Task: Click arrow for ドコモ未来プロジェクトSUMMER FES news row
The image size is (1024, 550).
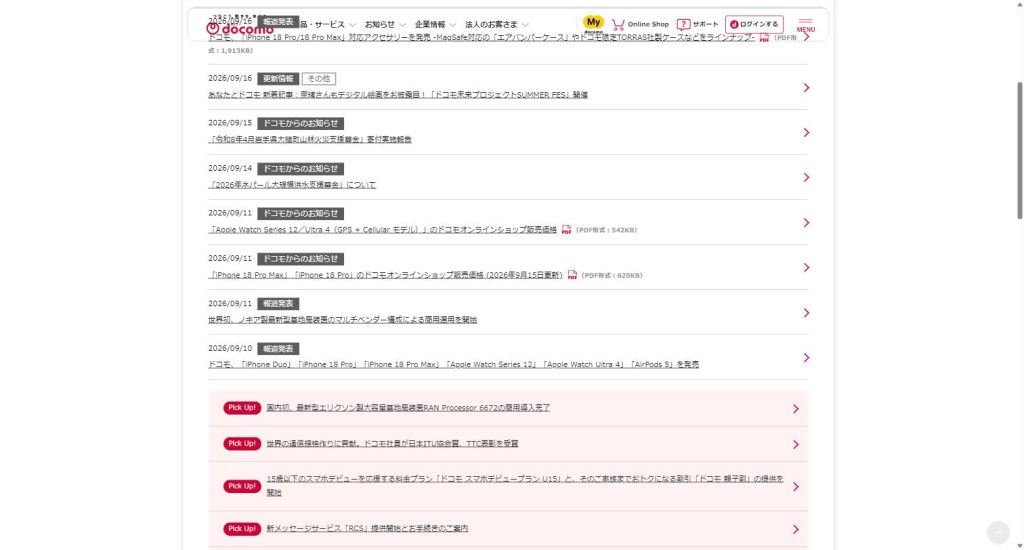Action: coord(807,88)
